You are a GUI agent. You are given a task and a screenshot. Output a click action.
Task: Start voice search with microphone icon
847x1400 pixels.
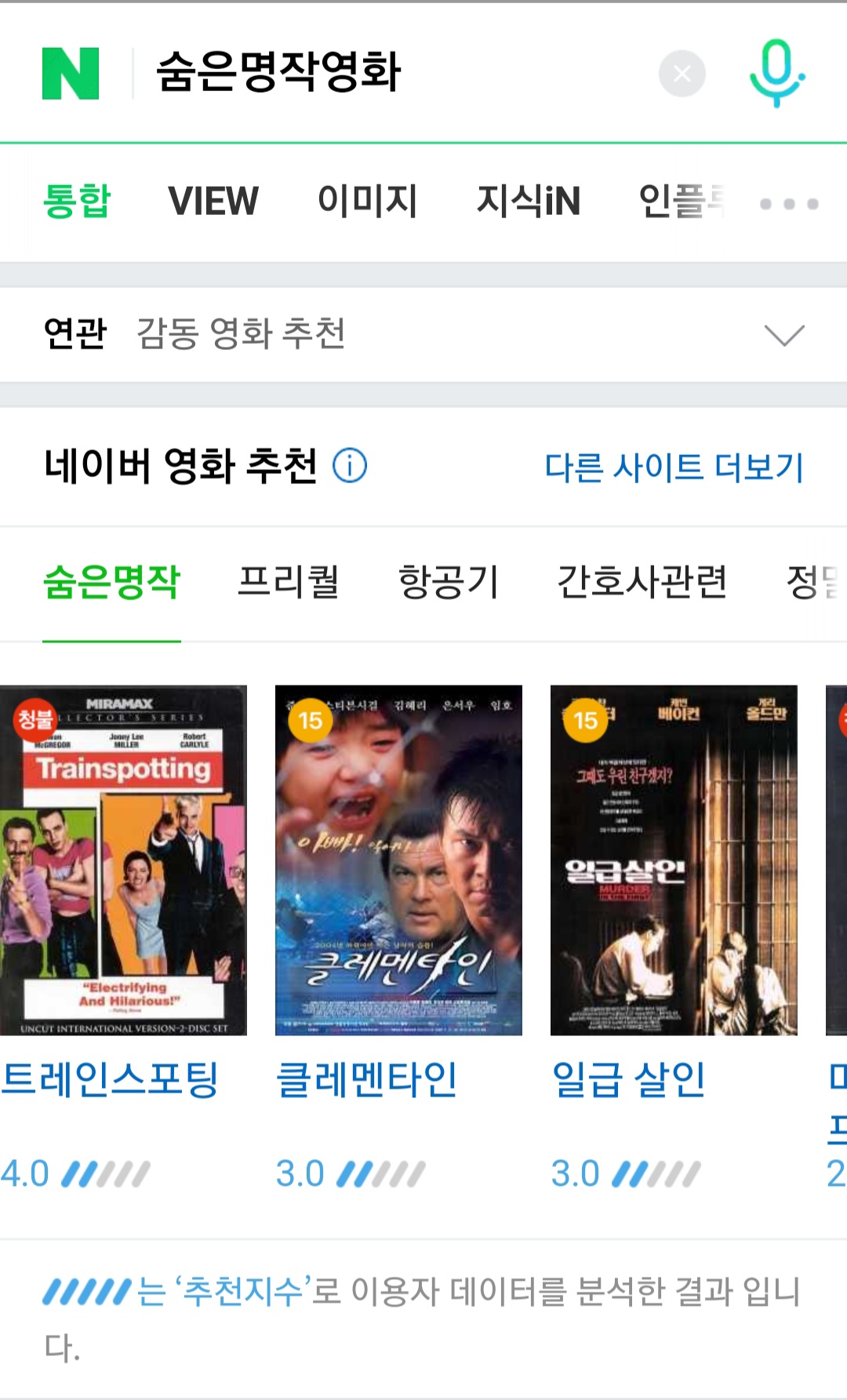(x=776, y=73)
